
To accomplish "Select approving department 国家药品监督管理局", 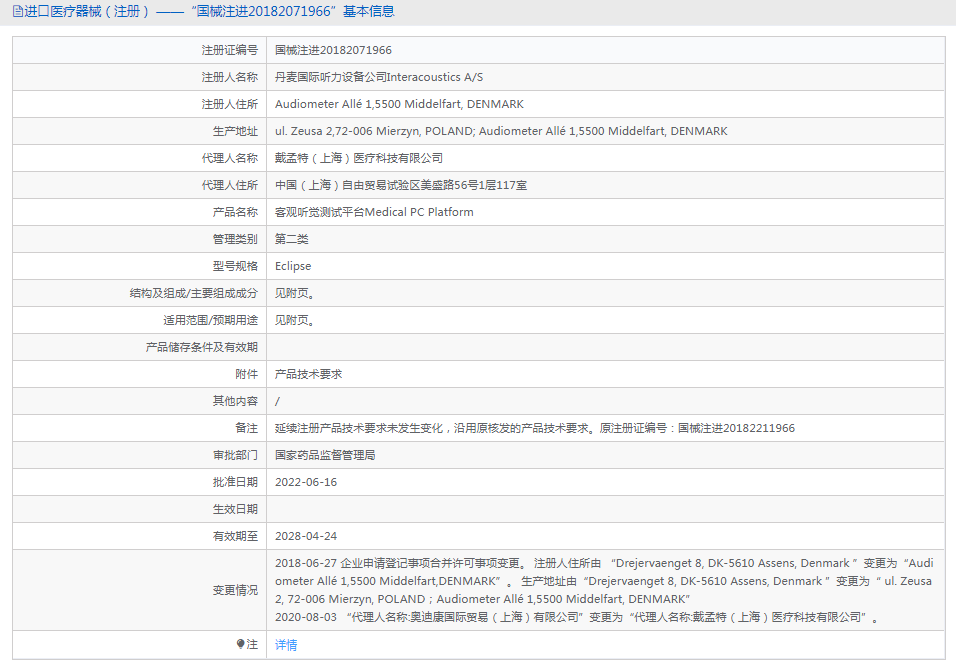I will click(x=325, y=455).
